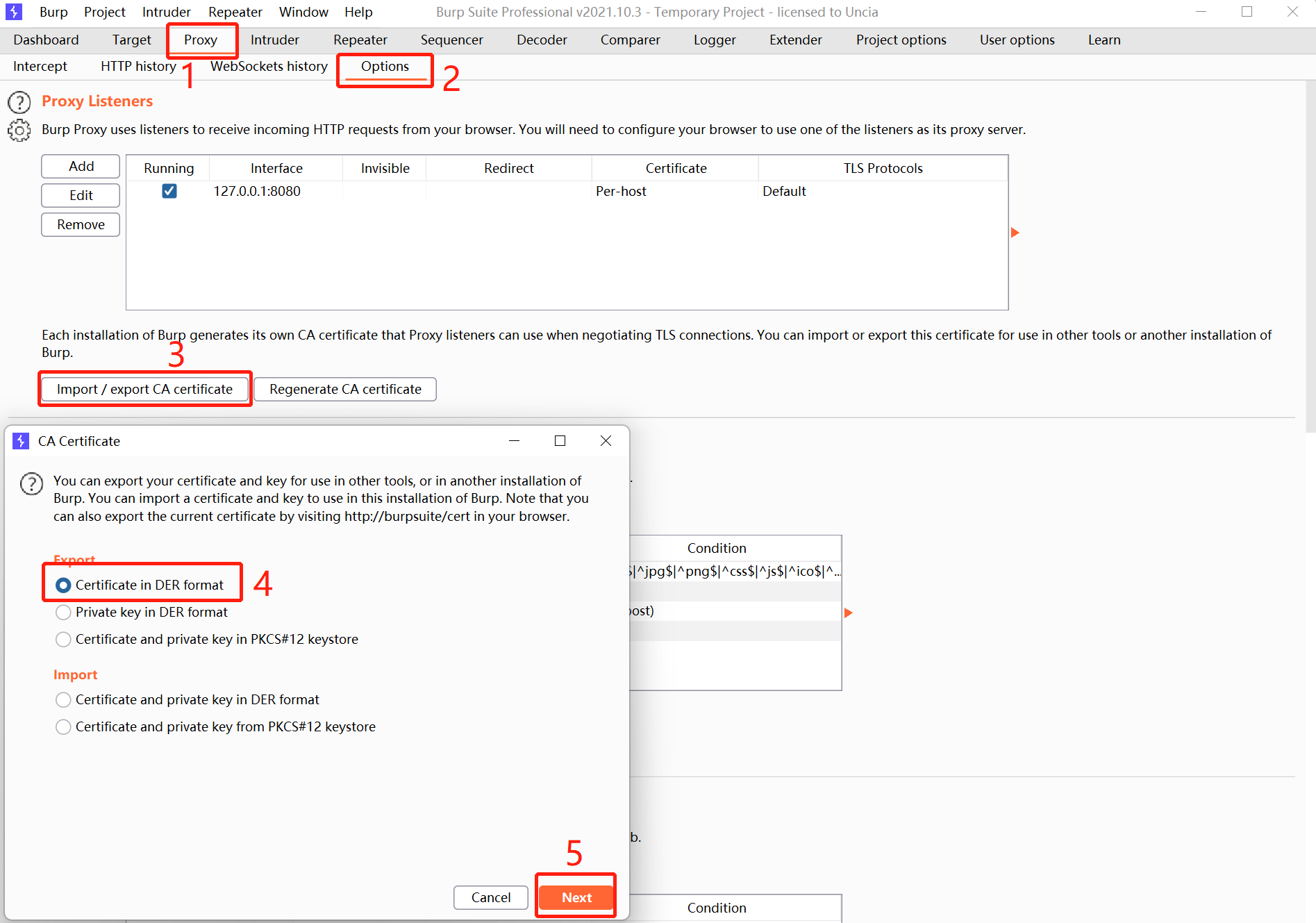Open Proxy Listeners settings gear icon
This screenshot has width=1316, height=923.
click(x=19, y=130)
